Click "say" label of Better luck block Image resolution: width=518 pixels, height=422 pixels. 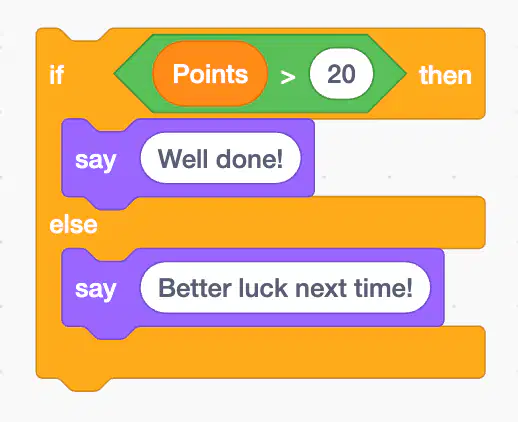(96, 289)
